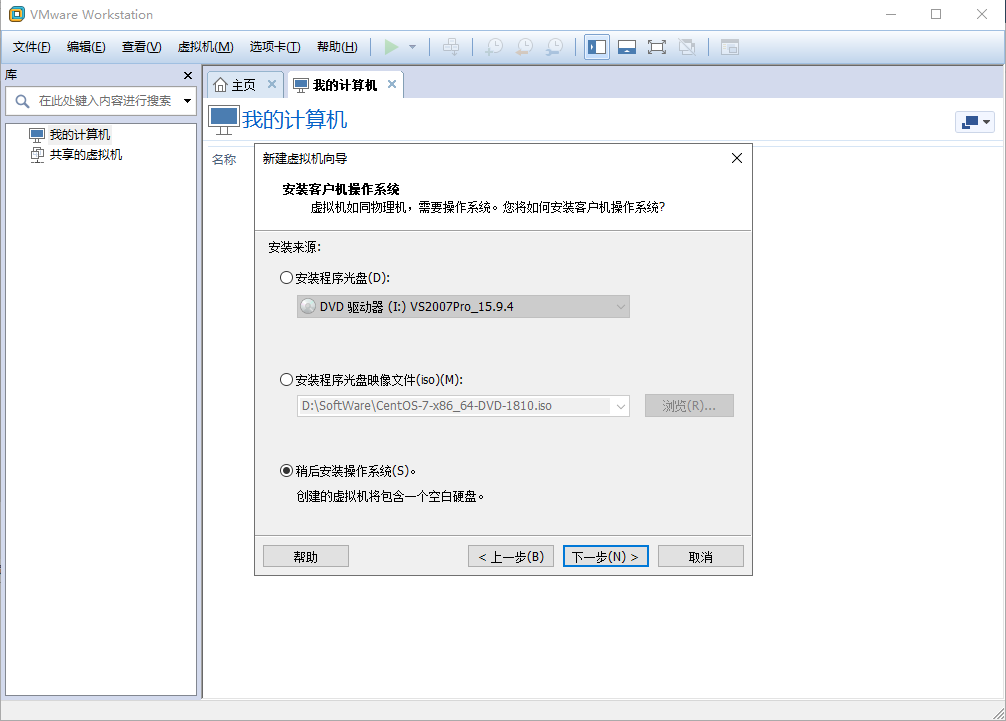Viewport: 1006px width, 721px height.
Task: Click the 名称 column header
Action: pos(224,159)
